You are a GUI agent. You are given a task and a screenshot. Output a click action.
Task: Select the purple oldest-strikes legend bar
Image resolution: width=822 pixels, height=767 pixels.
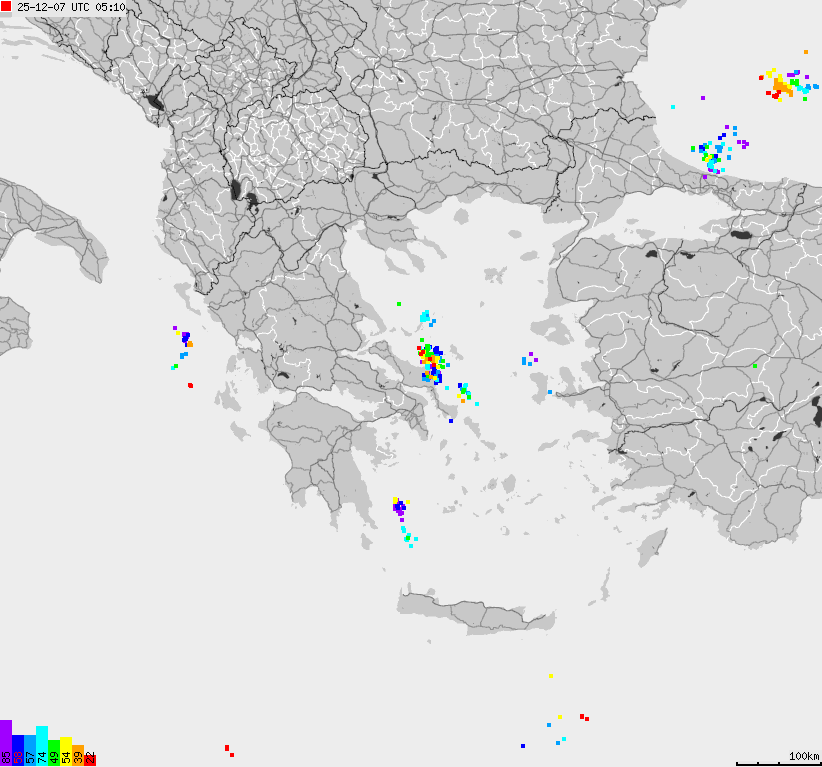point(6,745)
